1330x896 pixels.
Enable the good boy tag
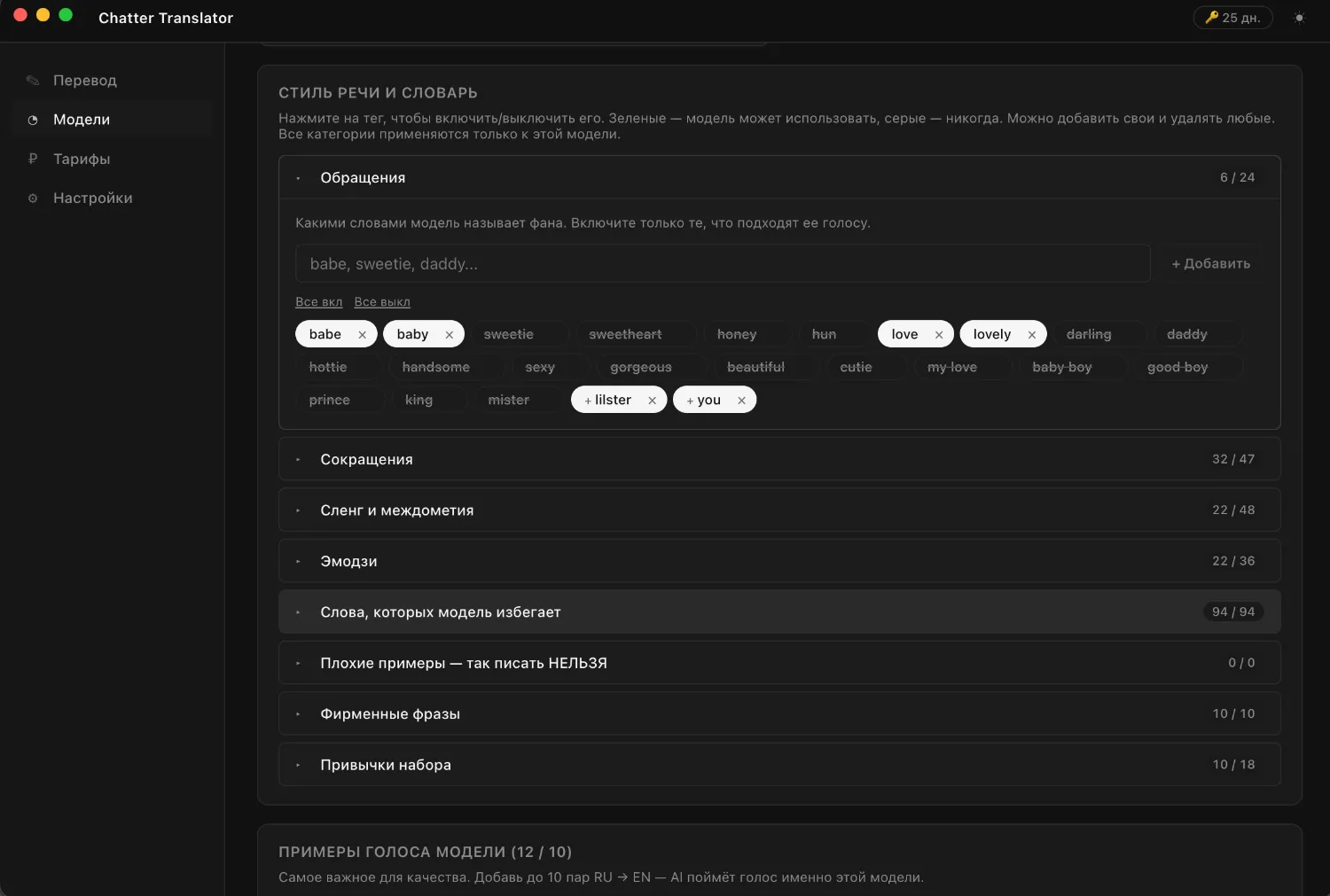1187,367
